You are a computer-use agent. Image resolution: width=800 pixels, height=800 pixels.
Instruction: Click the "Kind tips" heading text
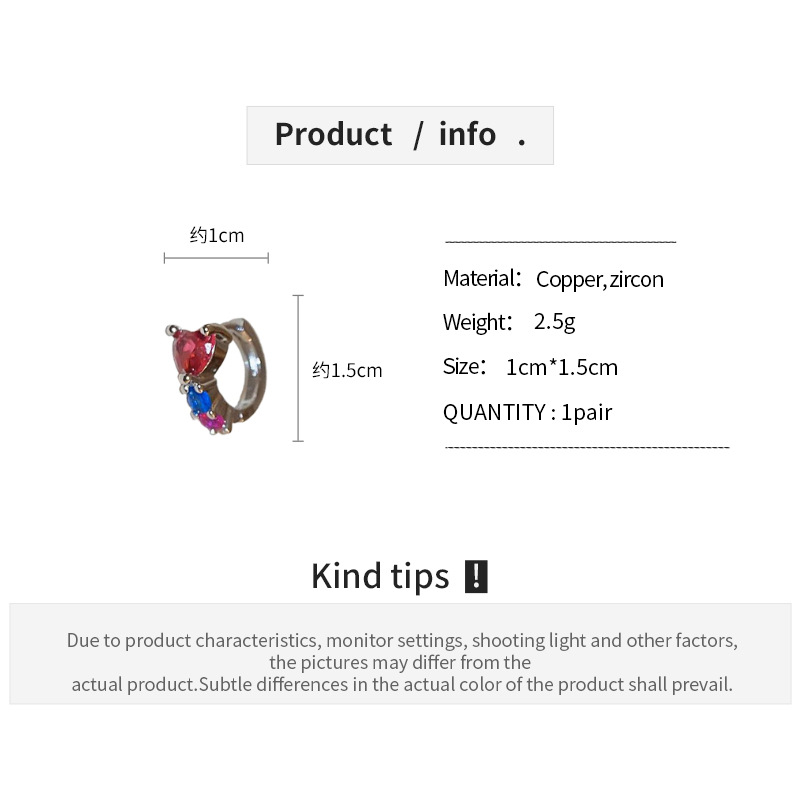pyautogui.click(x=380, y=577)
